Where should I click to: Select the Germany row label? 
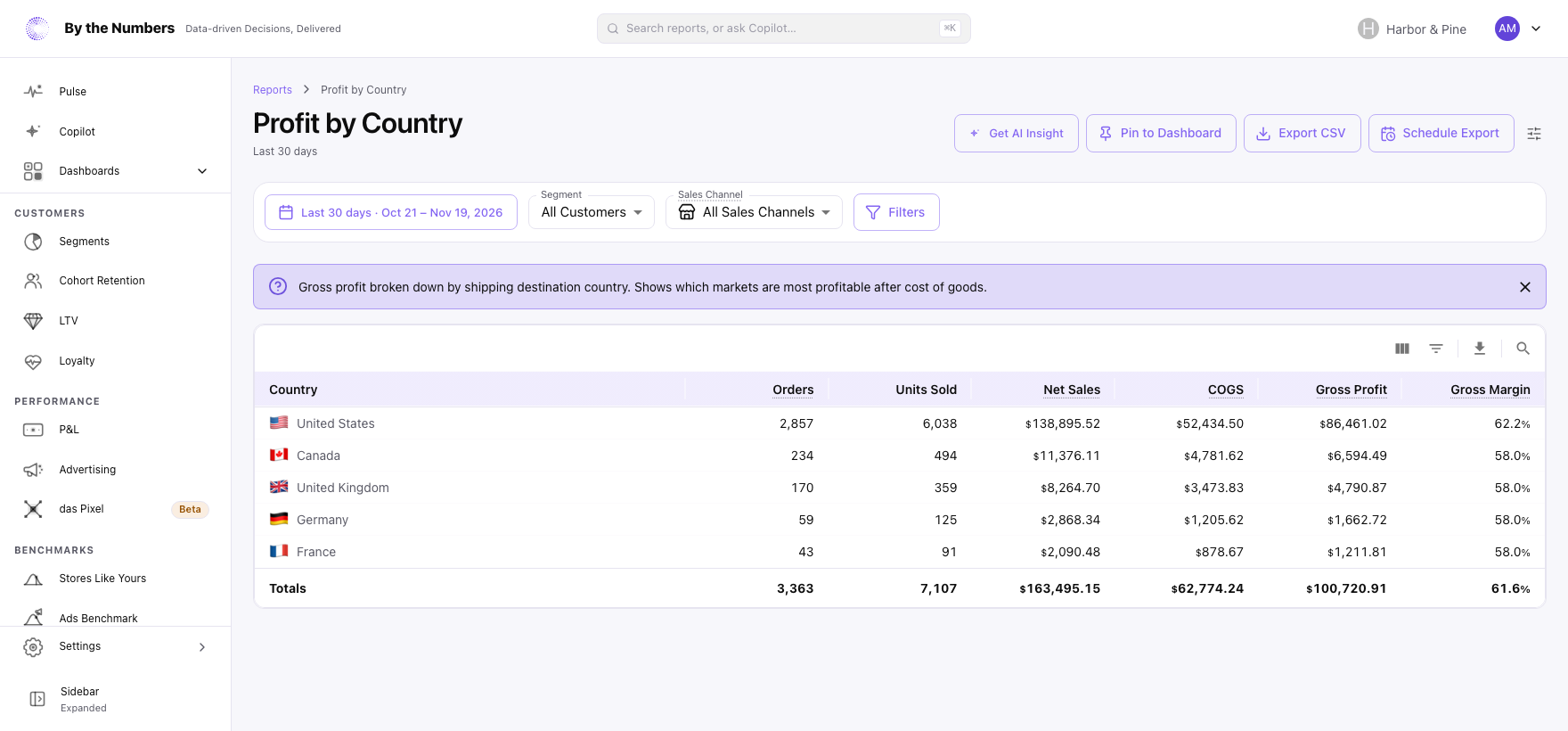(323, 520)
